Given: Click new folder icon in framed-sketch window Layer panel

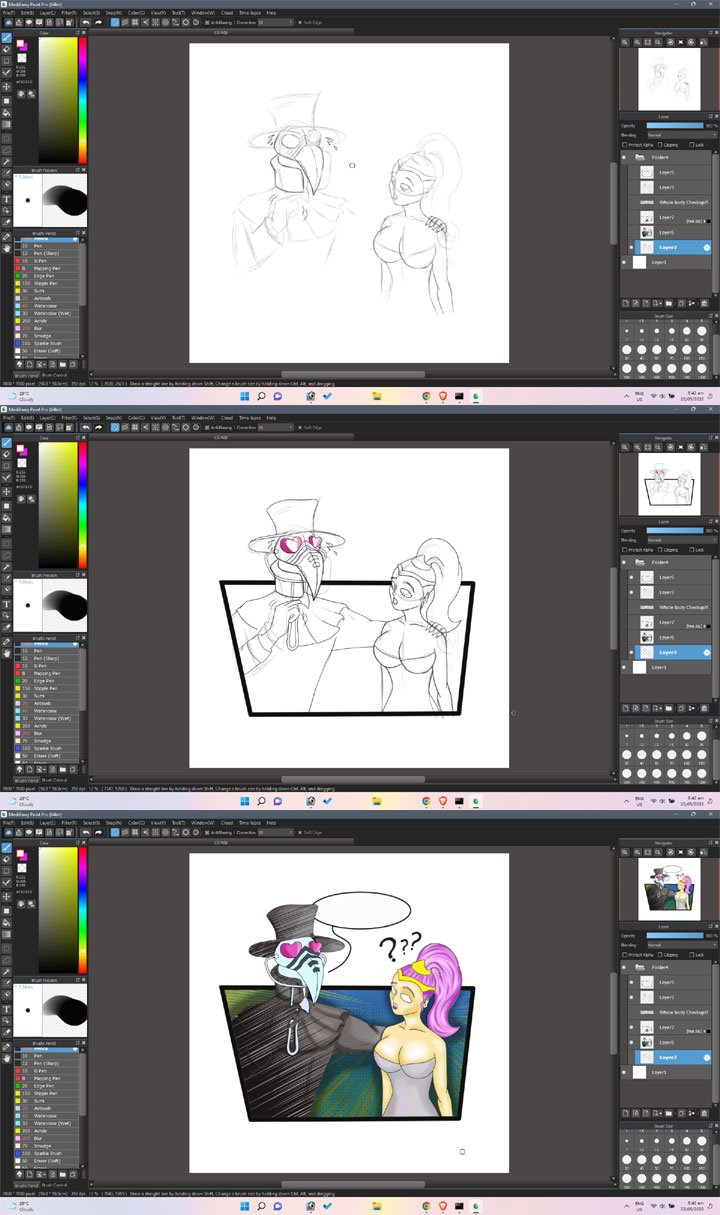Looking at the screenshot, I should click(670, 707).
